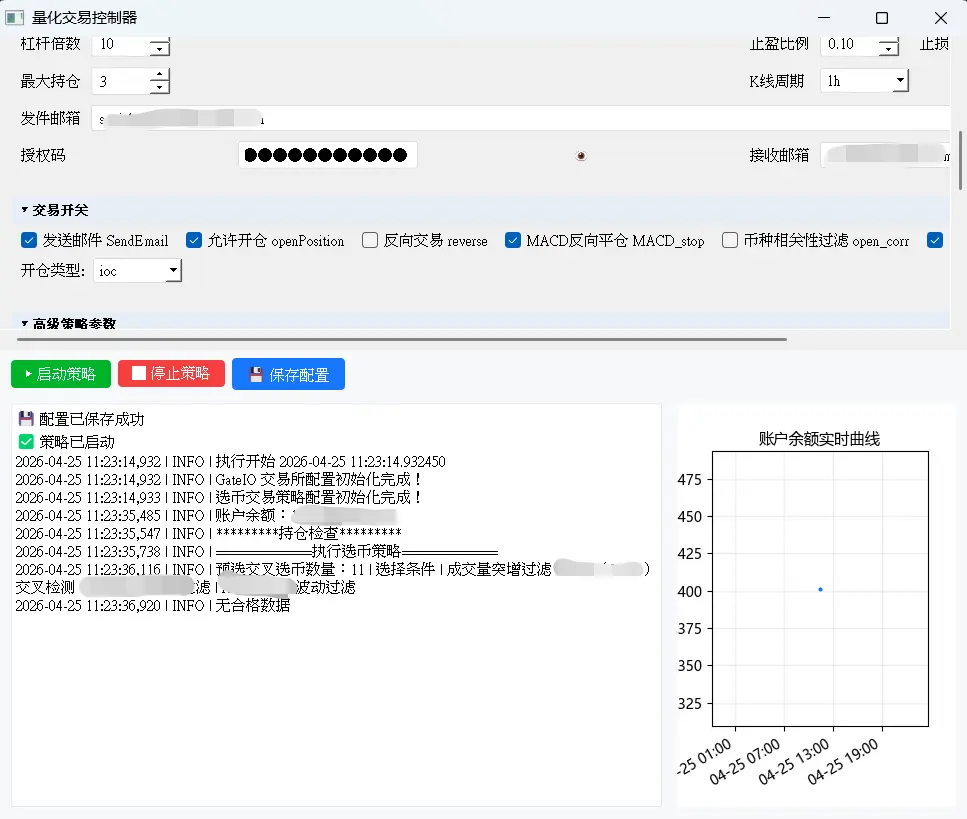Reveal the 授权码 password with the eye icon
Viewport: 967px width, 819px height.
pos(581,155)
